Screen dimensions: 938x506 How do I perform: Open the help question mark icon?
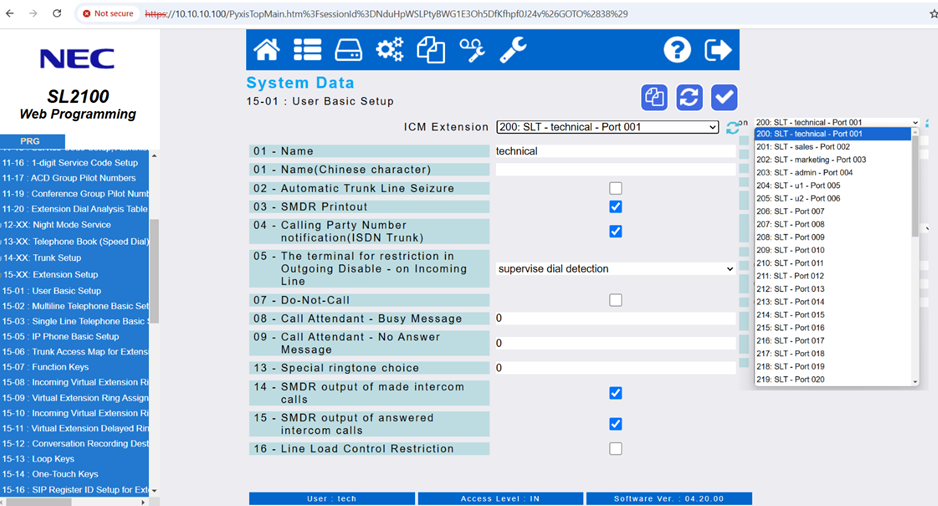click(x=677, y=50)
